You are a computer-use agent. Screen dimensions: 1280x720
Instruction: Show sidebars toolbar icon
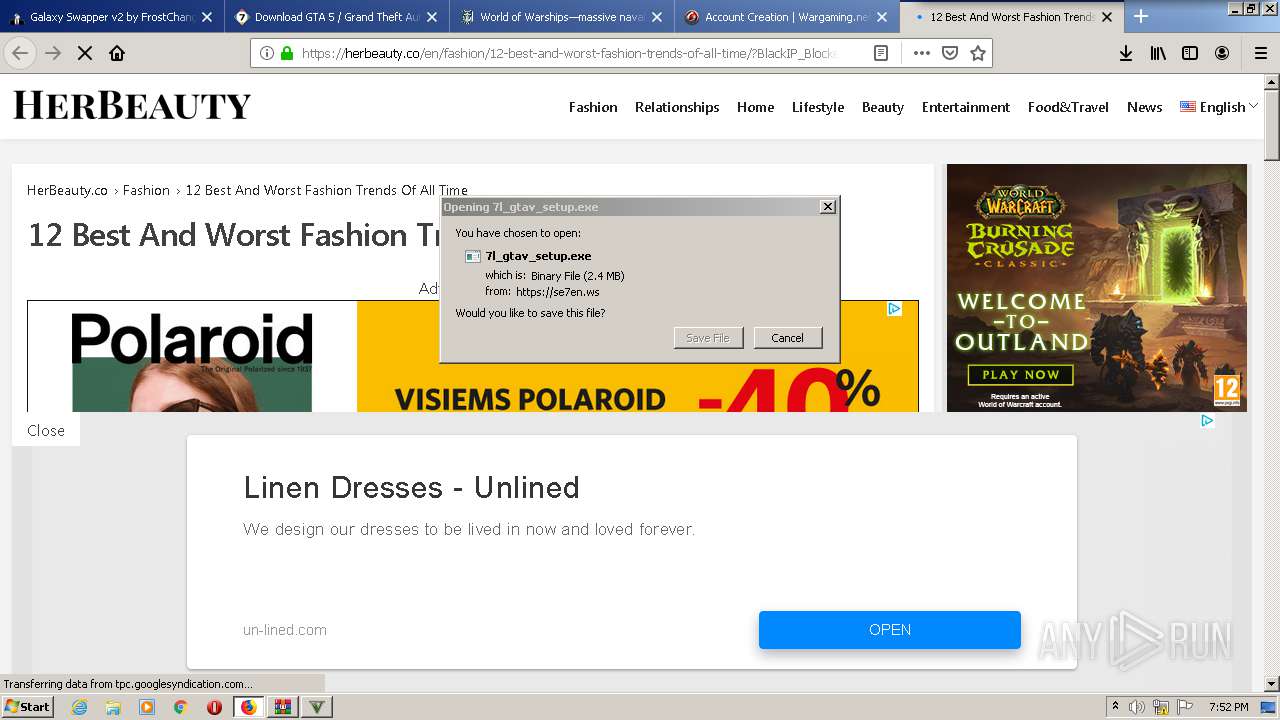pos(1190,53)
